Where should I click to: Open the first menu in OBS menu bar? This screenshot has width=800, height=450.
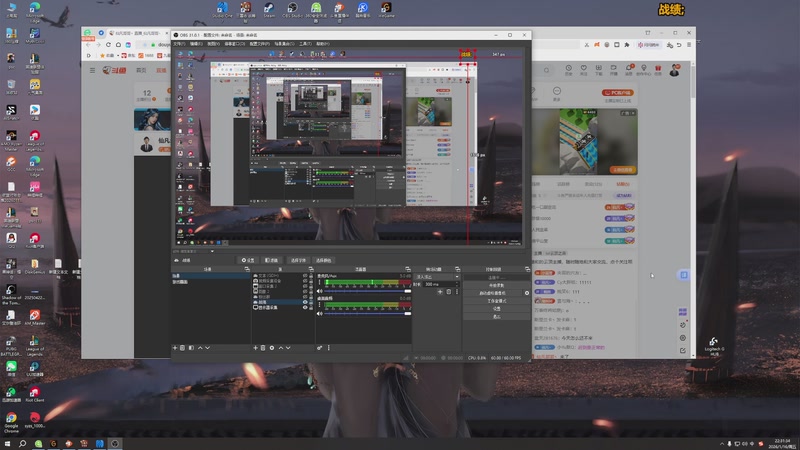pyautogui.click(x=178, y=44)
